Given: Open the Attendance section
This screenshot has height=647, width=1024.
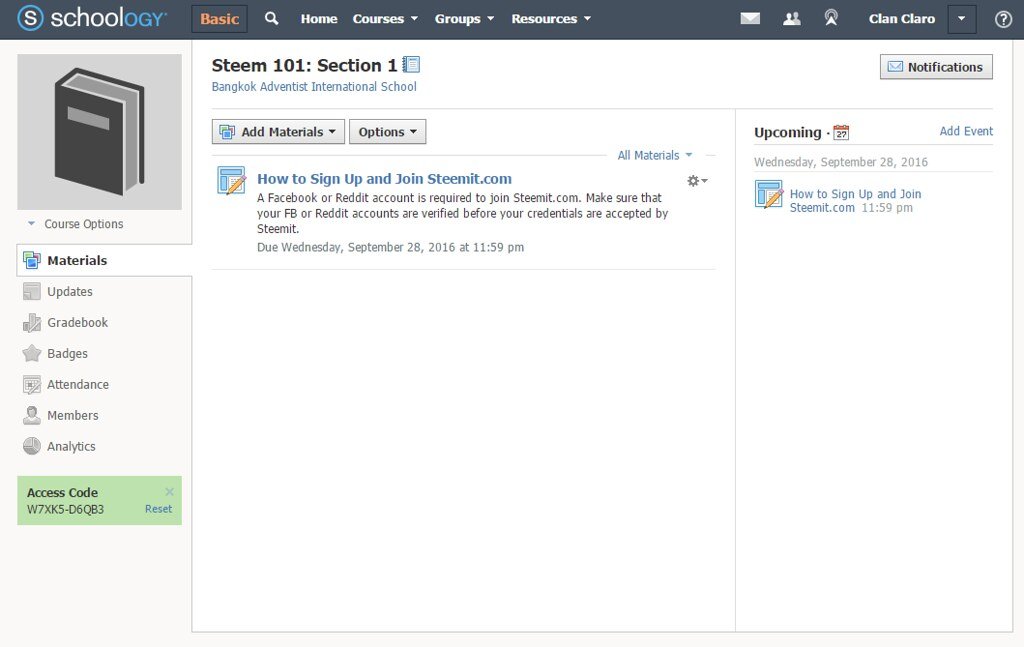Looking at the screenshot, I should (78, 385).
